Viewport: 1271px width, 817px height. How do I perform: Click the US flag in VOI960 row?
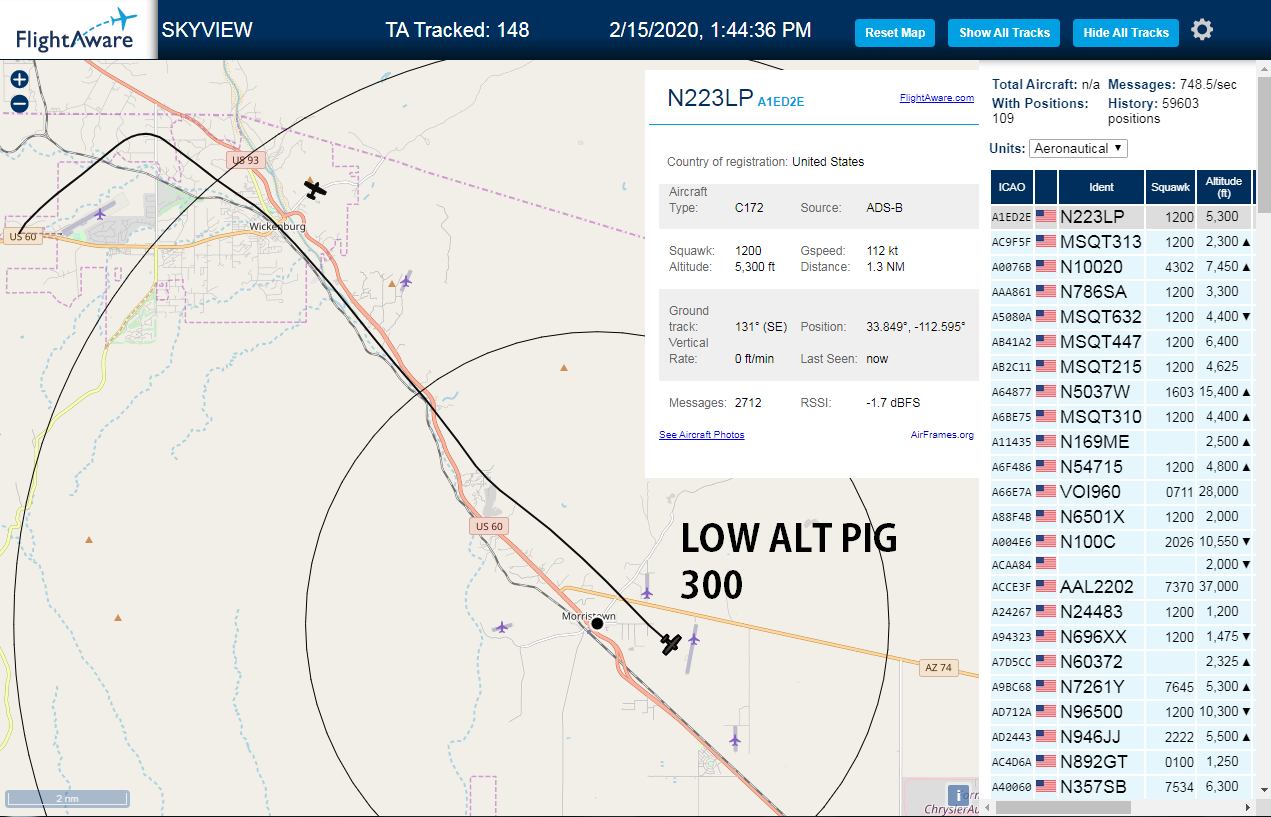[1046, 492]
